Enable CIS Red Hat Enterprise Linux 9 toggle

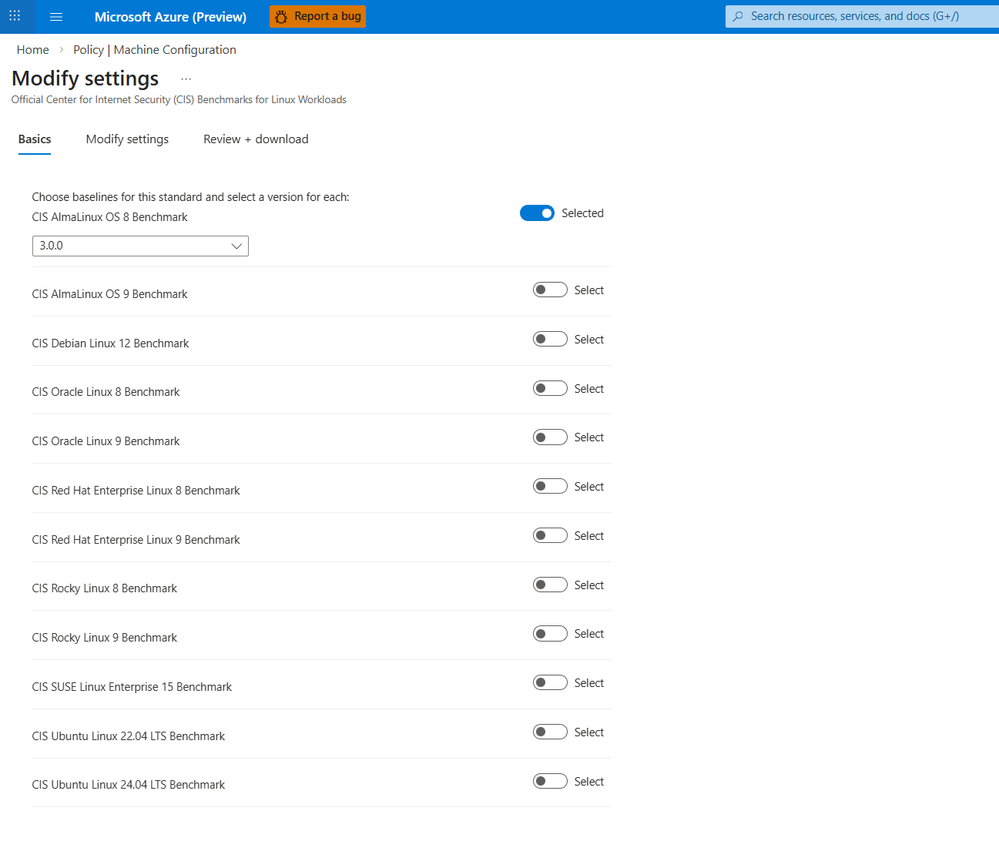coord(550,535)
